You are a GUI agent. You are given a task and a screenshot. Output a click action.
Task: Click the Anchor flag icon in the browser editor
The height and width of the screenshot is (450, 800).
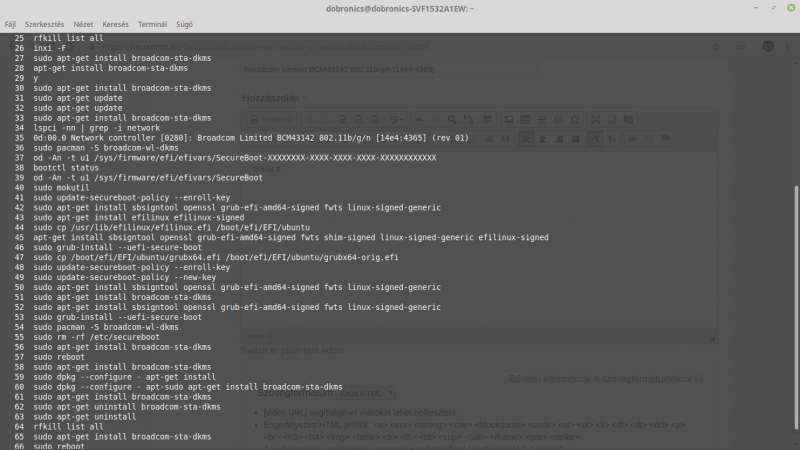pos(665,139)
